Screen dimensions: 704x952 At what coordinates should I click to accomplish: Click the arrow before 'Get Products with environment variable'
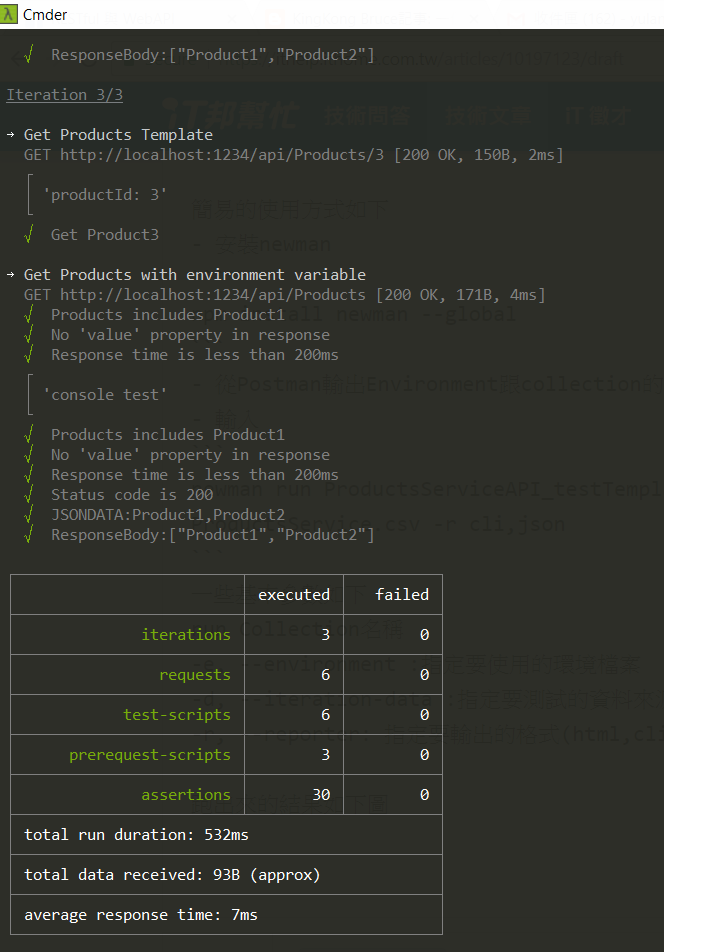tap(10, 274)
